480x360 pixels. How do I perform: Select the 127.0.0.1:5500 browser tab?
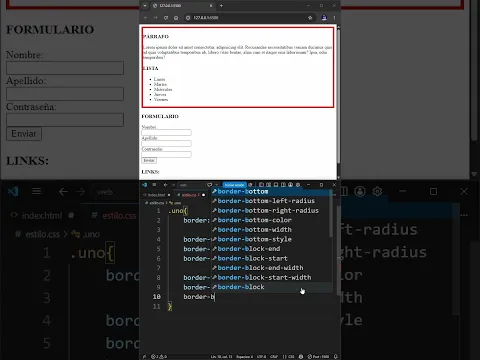point(182,5)
